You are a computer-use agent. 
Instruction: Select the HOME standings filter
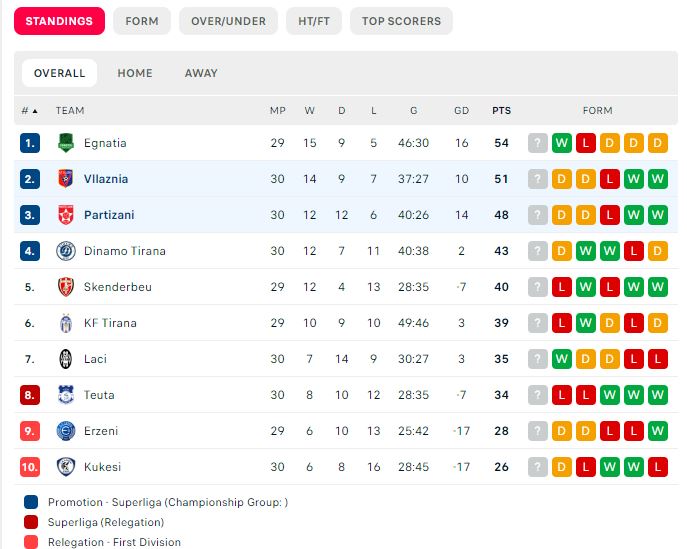pyautogui.click(x=135, y=73)
